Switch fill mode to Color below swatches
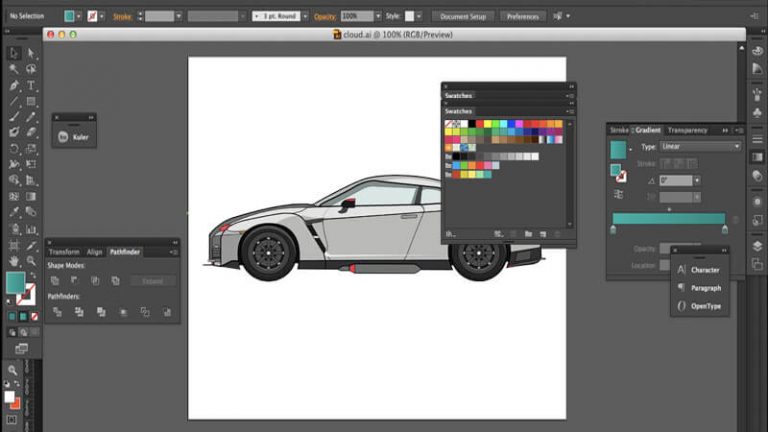 12,316
